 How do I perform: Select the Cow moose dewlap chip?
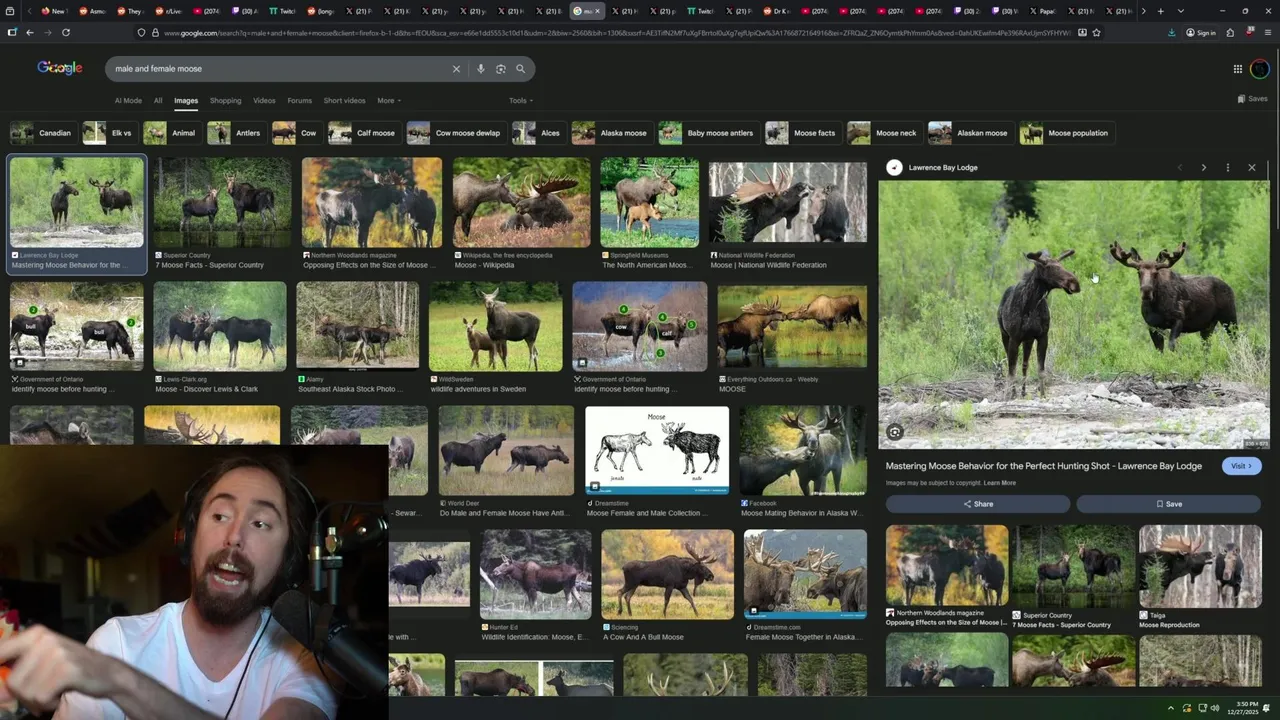455,133
